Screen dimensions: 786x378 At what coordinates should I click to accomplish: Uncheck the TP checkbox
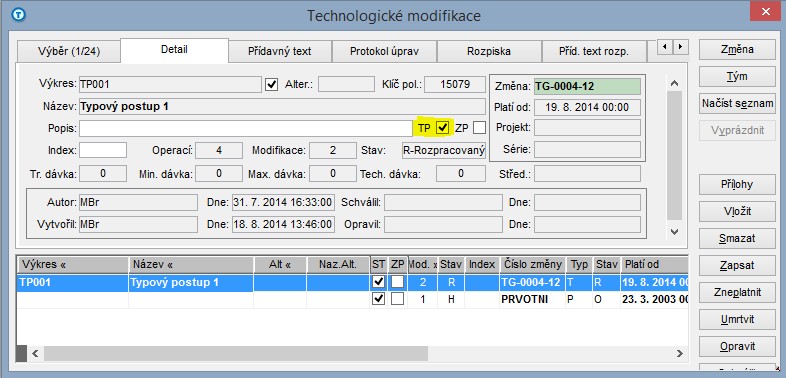[x=442, y=128]
